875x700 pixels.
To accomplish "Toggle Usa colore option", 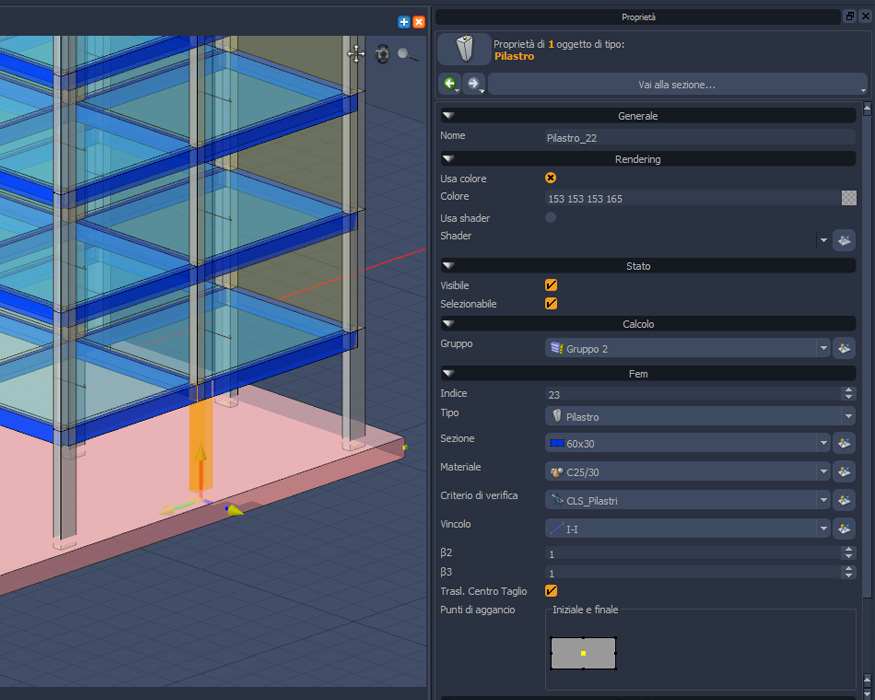I will tap(550, 178).
